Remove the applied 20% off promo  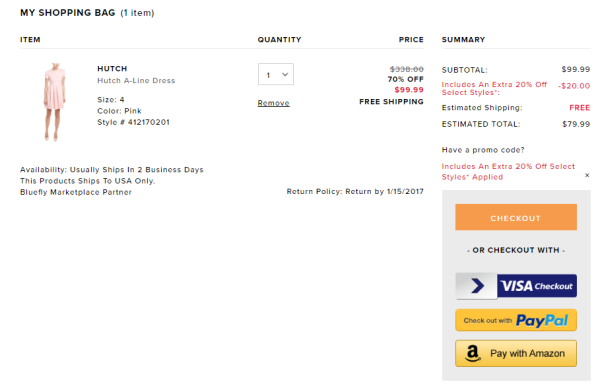pos(587,175)
